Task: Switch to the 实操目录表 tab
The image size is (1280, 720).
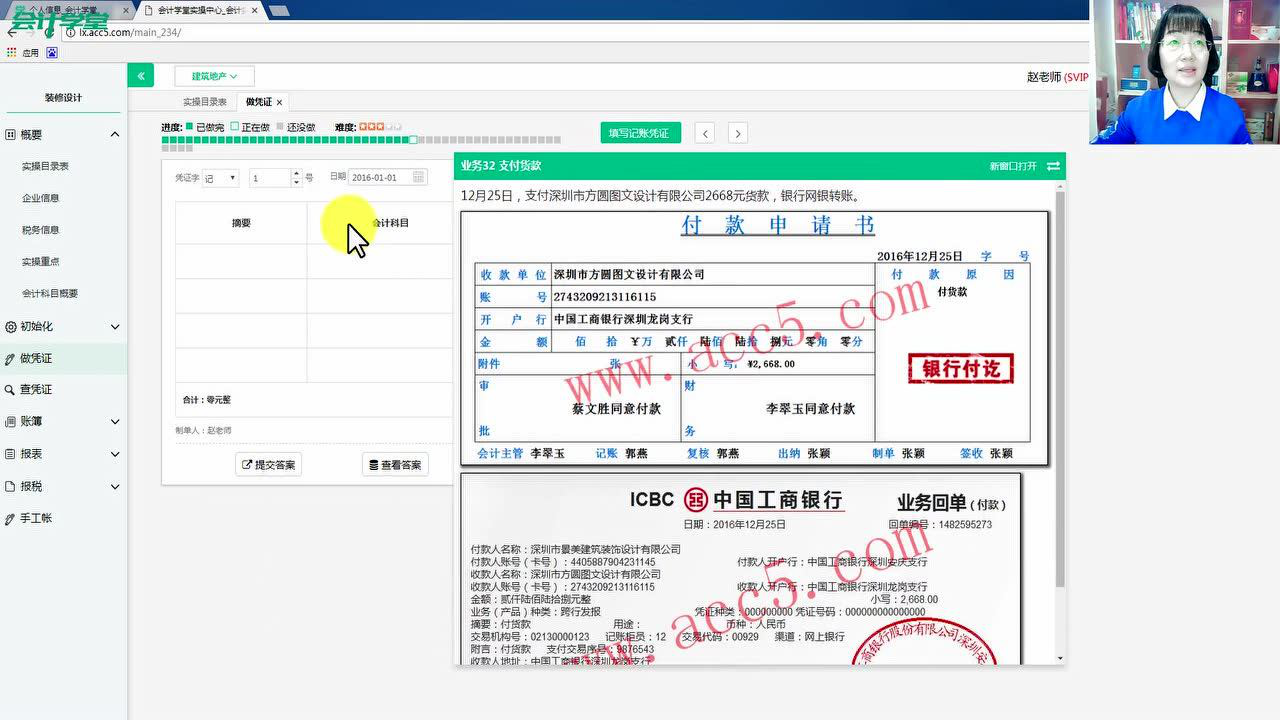Action: [x=204, y=102]
